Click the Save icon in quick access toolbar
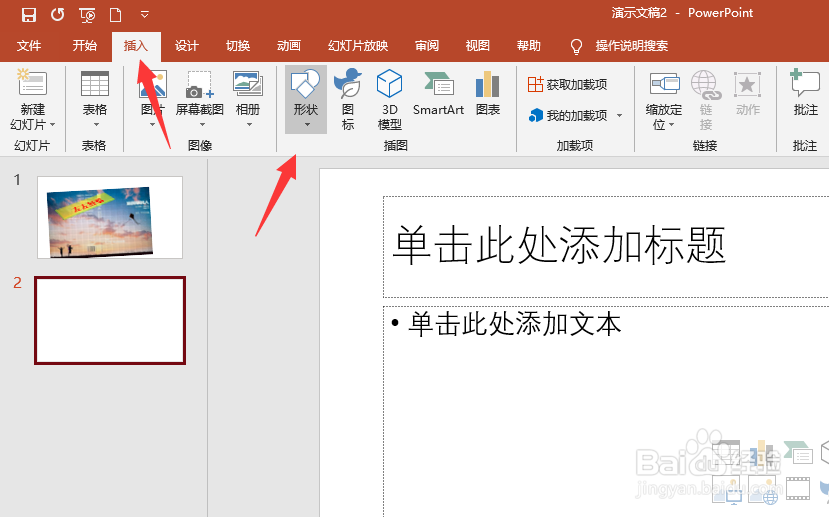This screenshot has height=517, width=829. click(x=29, y=14)
